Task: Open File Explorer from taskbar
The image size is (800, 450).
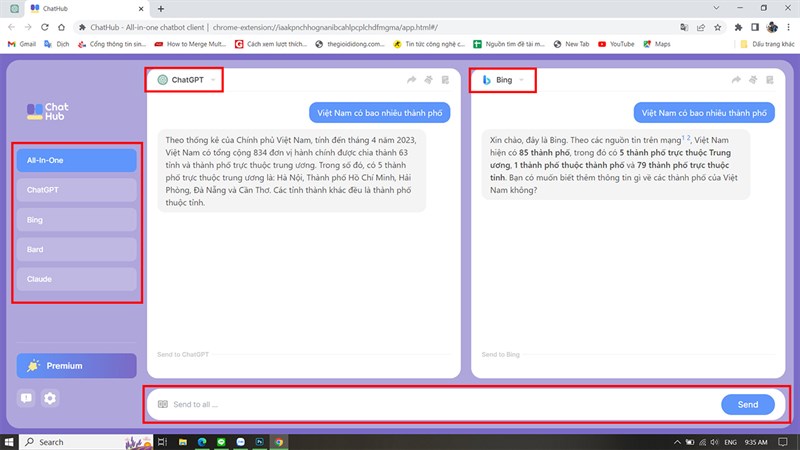Action: [x=183, y=442]
